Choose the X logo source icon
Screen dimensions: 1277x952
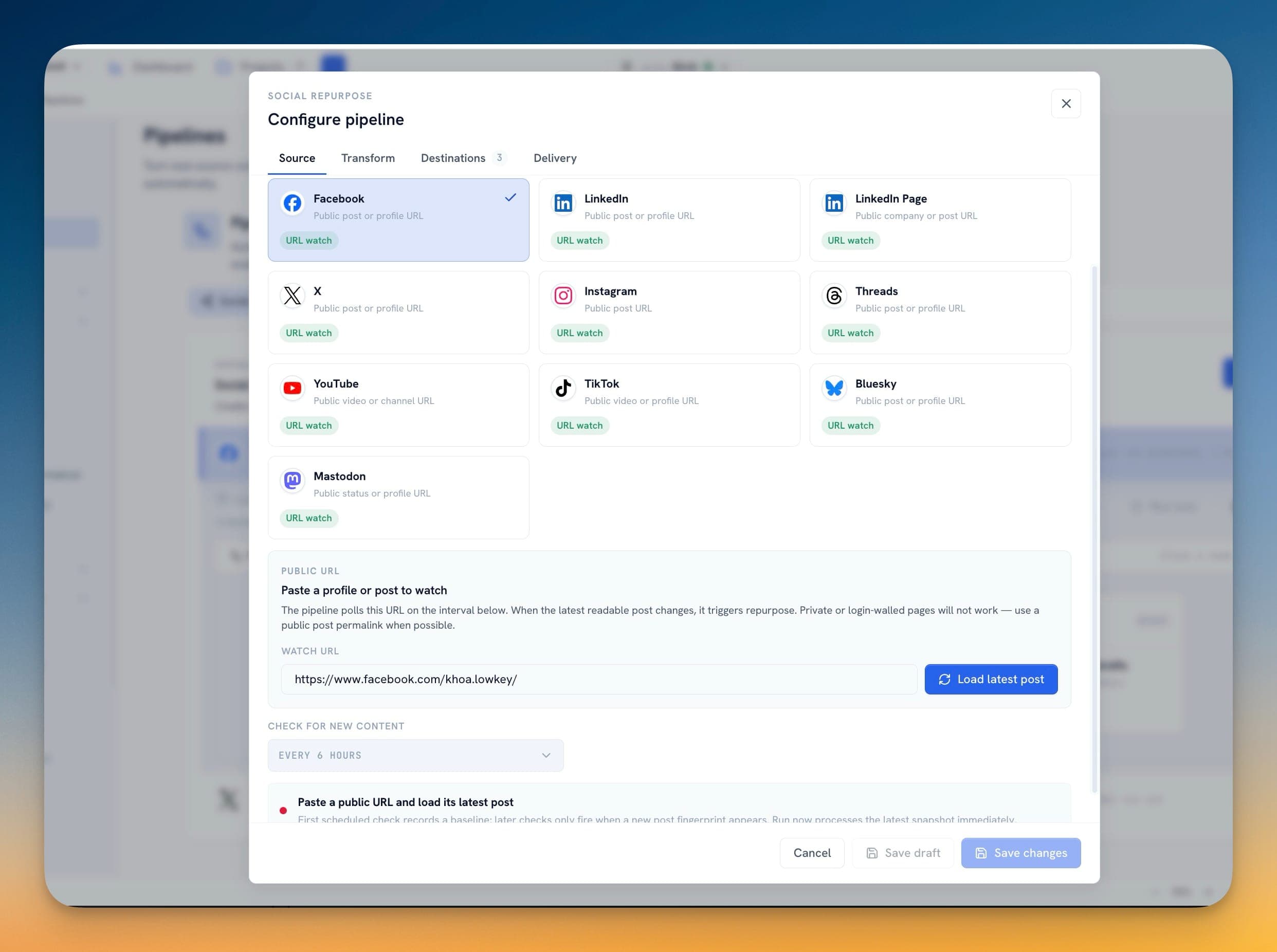(292, 296)
